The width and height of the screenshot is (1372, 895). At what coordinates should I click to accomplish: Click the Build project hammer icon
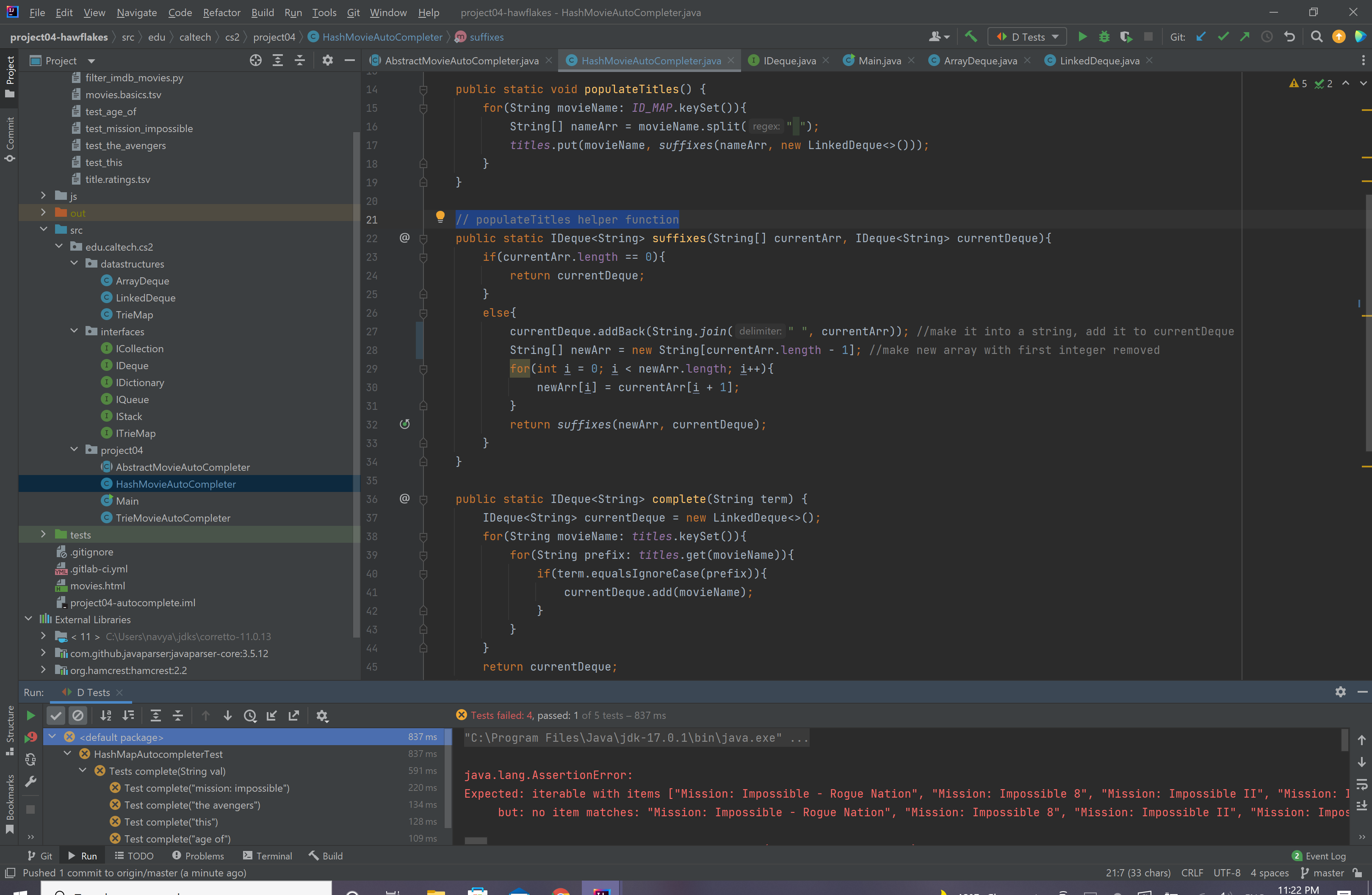point(971,37)
